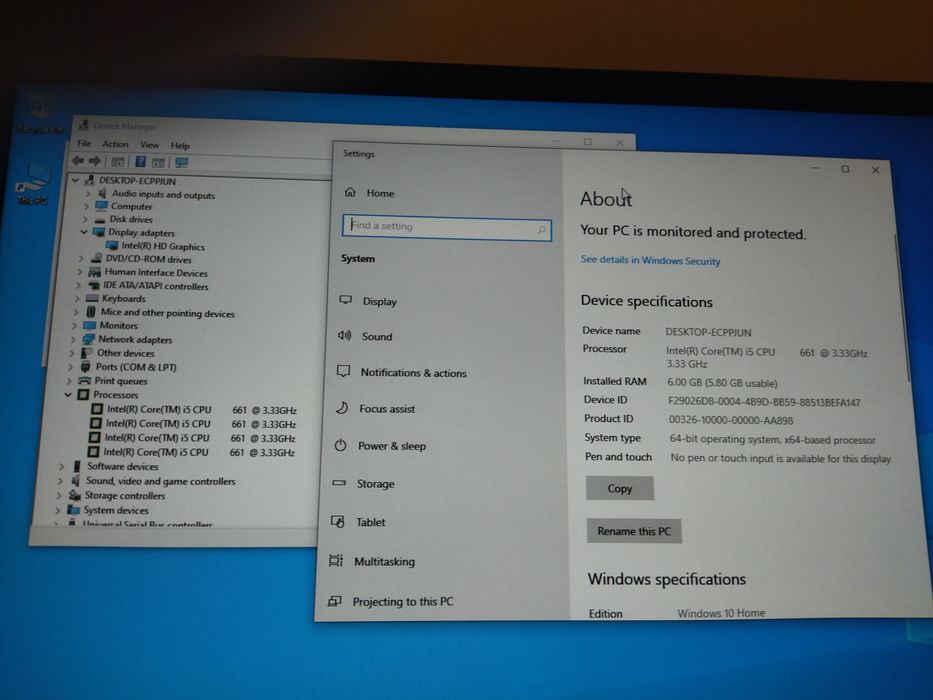Viewport: 933px width, 700px height.
Task: Click the Display adapters icon
Action: coord(98,232)
